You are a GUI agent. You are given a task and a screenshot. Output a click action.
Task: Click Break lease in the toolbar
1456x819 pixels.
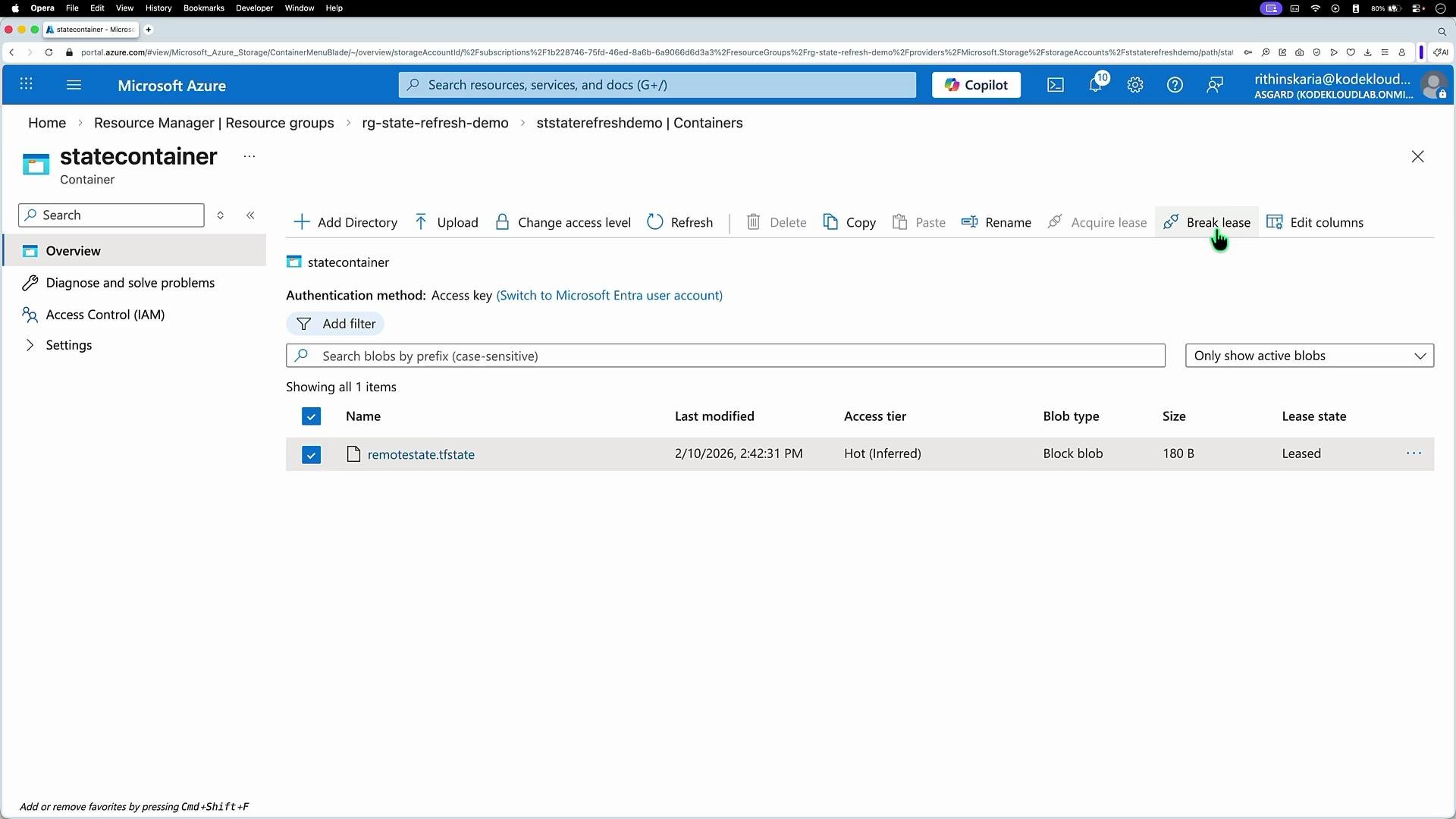click(1207, 222)
